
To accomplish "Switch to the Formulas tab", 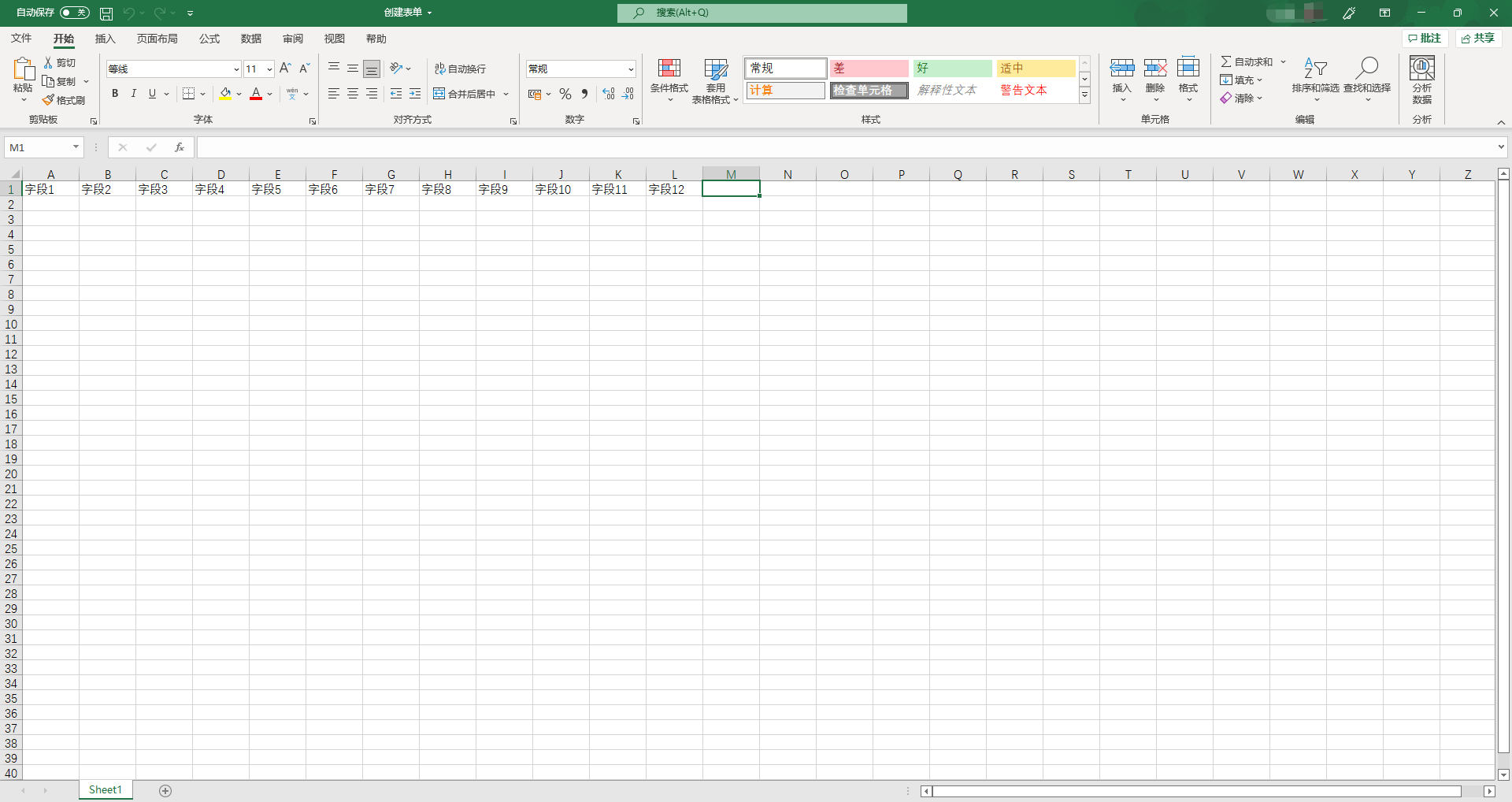I will (x=209, y=39).
